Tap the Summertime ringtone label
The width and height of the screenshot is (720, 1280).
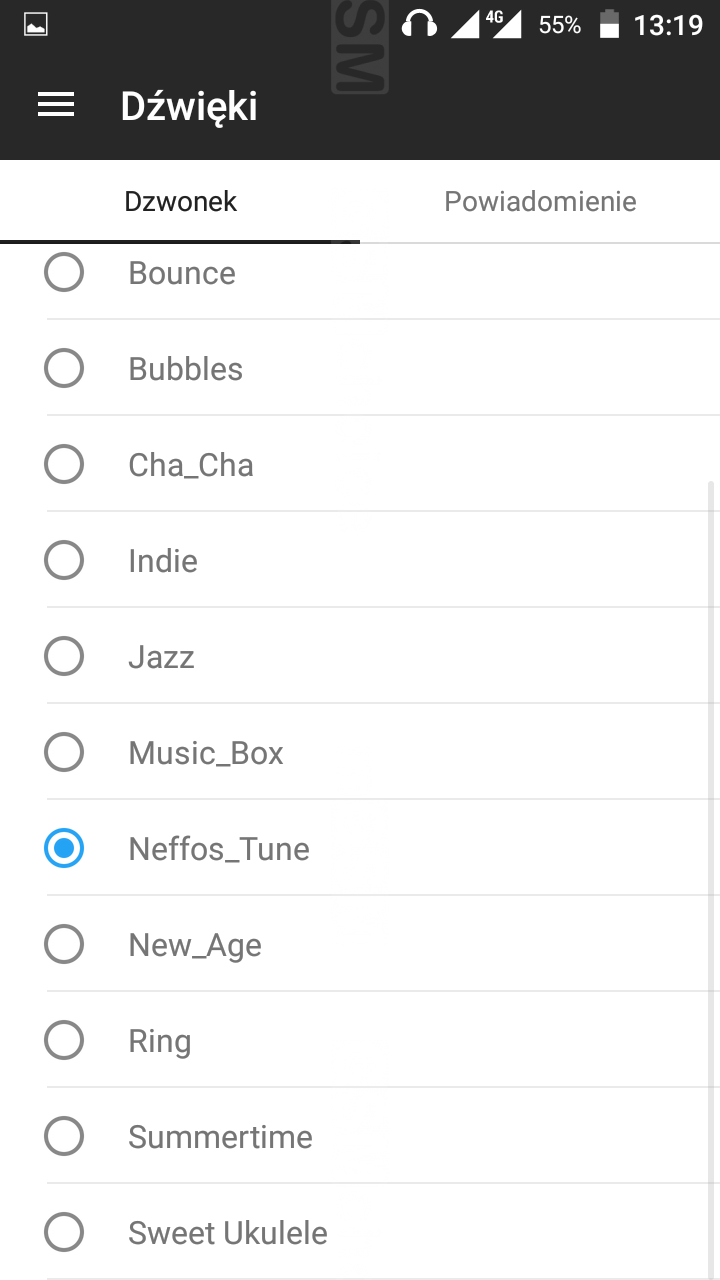(220, 1137)
